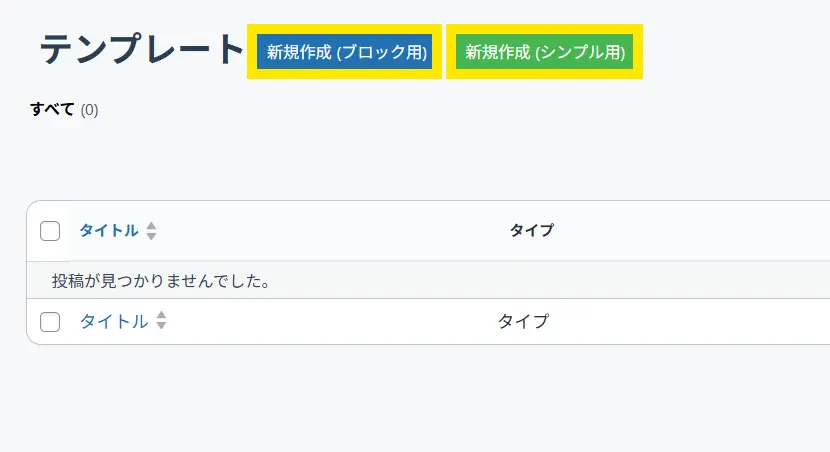830x452 pixels.
Task: Click the descending sort arrow beside header タイトル
Action: point(151,236)
